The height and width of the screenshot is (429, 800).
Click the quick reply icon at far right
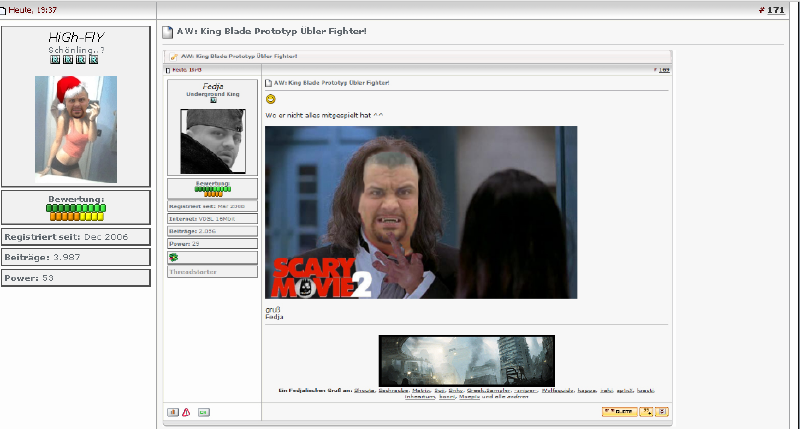coord(662,411)
